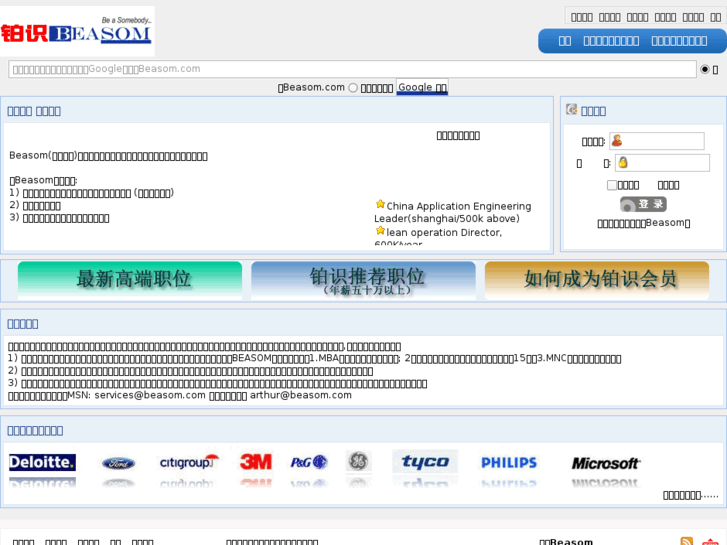Click the services@beasom.com email address
Image resolution: width=727 pixels, height=545 pixels.
(x=150, y=395)
